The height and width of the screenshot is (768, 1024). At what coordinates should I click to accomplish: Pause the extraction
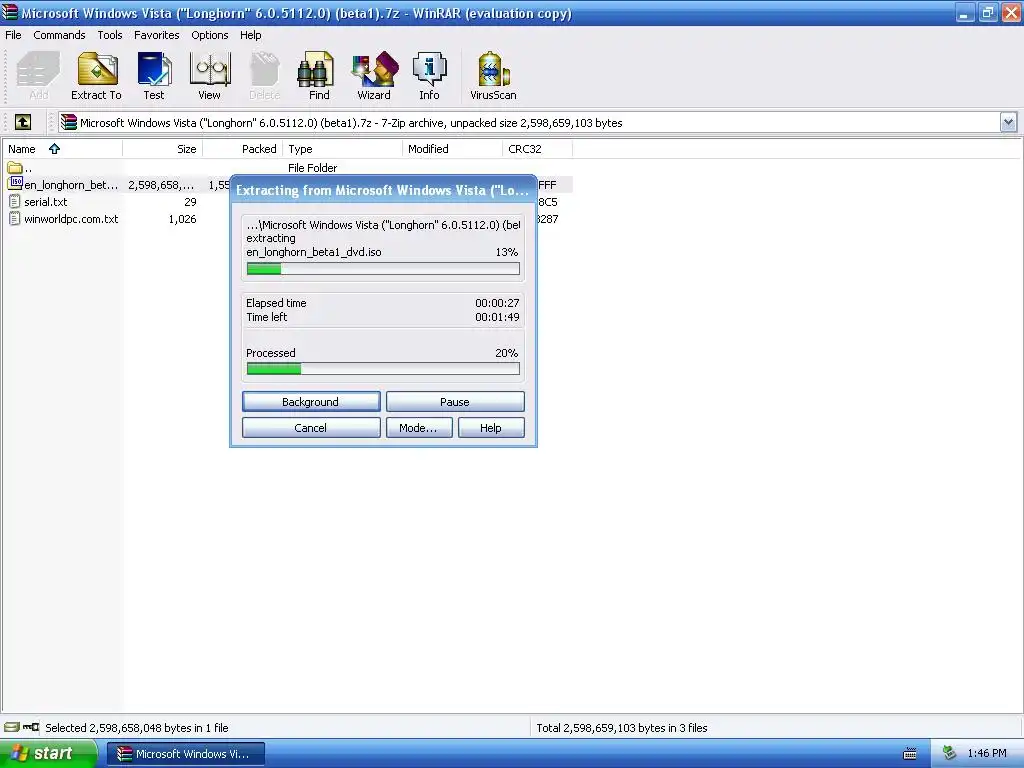(x=455, y=402)
